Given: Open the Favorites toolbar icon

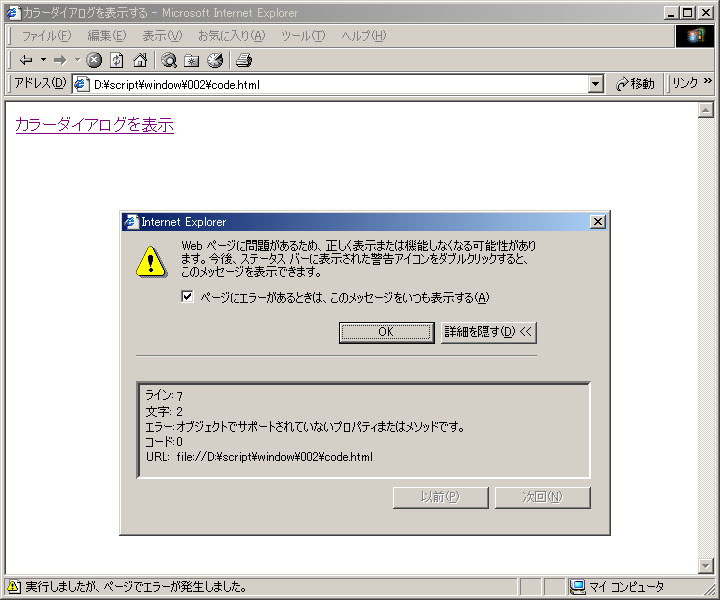Looking at the screenshot, I should tap(191, 60).
